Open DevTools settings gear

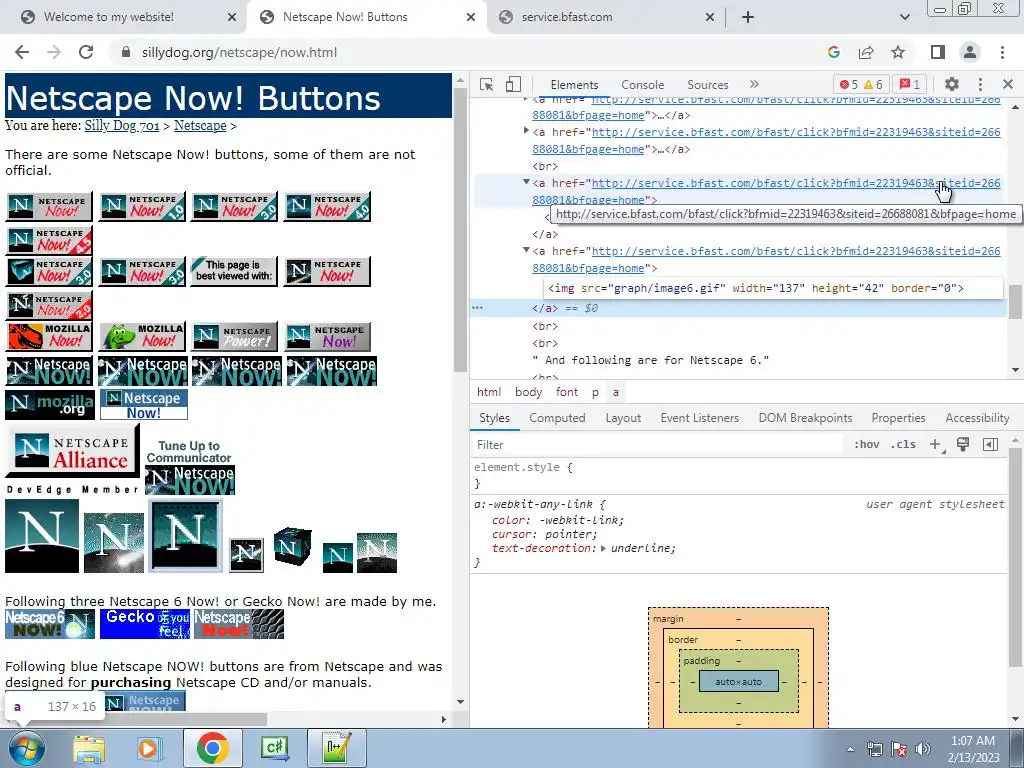click(x=952, y=84)
